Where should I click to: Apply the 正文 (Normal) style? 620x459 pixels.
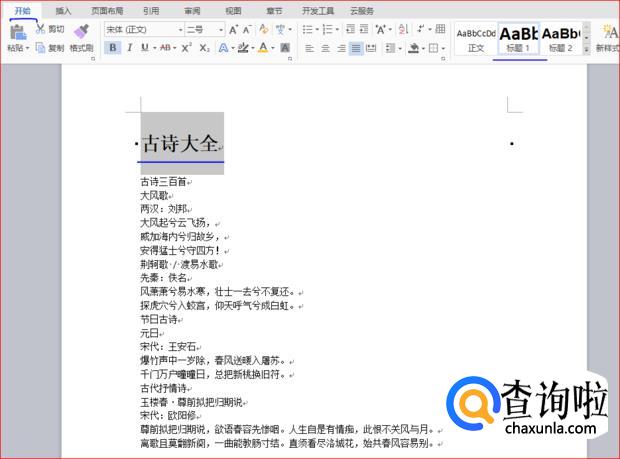[x=476, y=38]
